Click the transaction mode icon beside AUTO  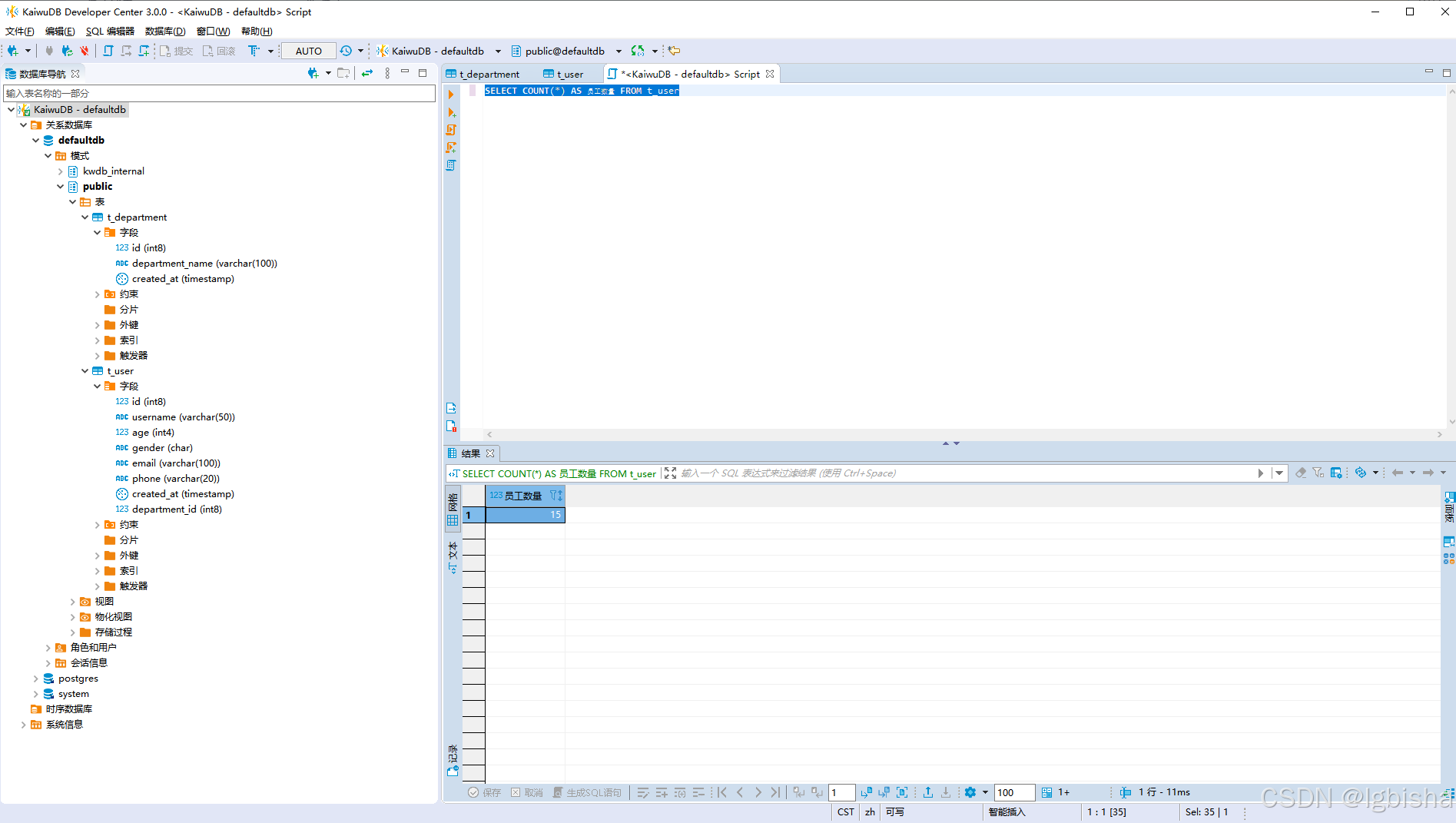[x=254, y=51]
